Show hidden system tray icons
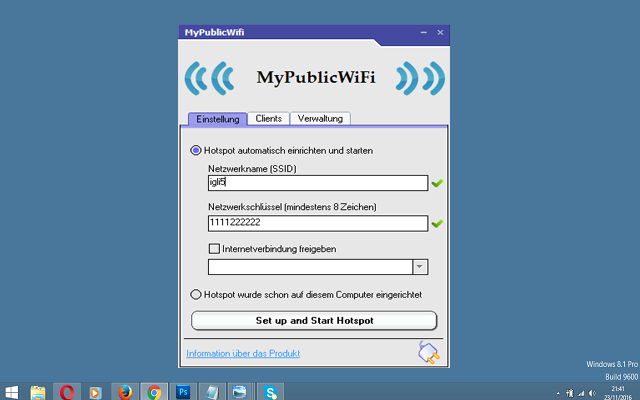The width and height of the screenshot is (640, 400). coord(558,392)
